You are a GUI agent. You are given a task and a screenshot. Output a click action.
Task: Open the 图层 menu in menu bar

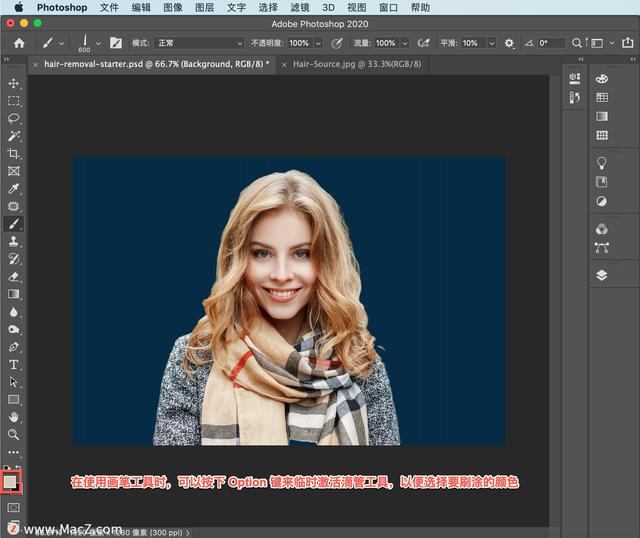[204, 7]
